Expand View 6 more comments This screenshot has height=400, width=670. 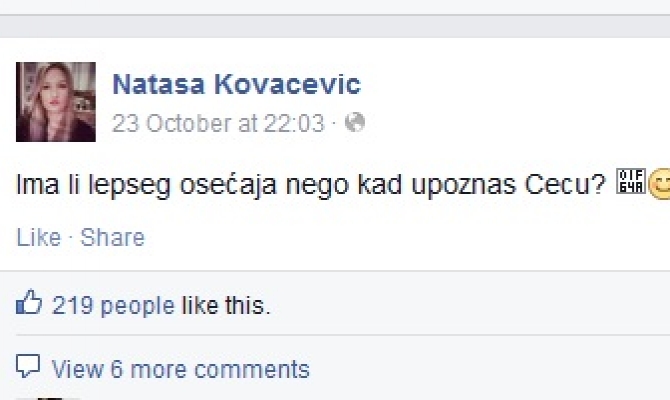point(180,369)
